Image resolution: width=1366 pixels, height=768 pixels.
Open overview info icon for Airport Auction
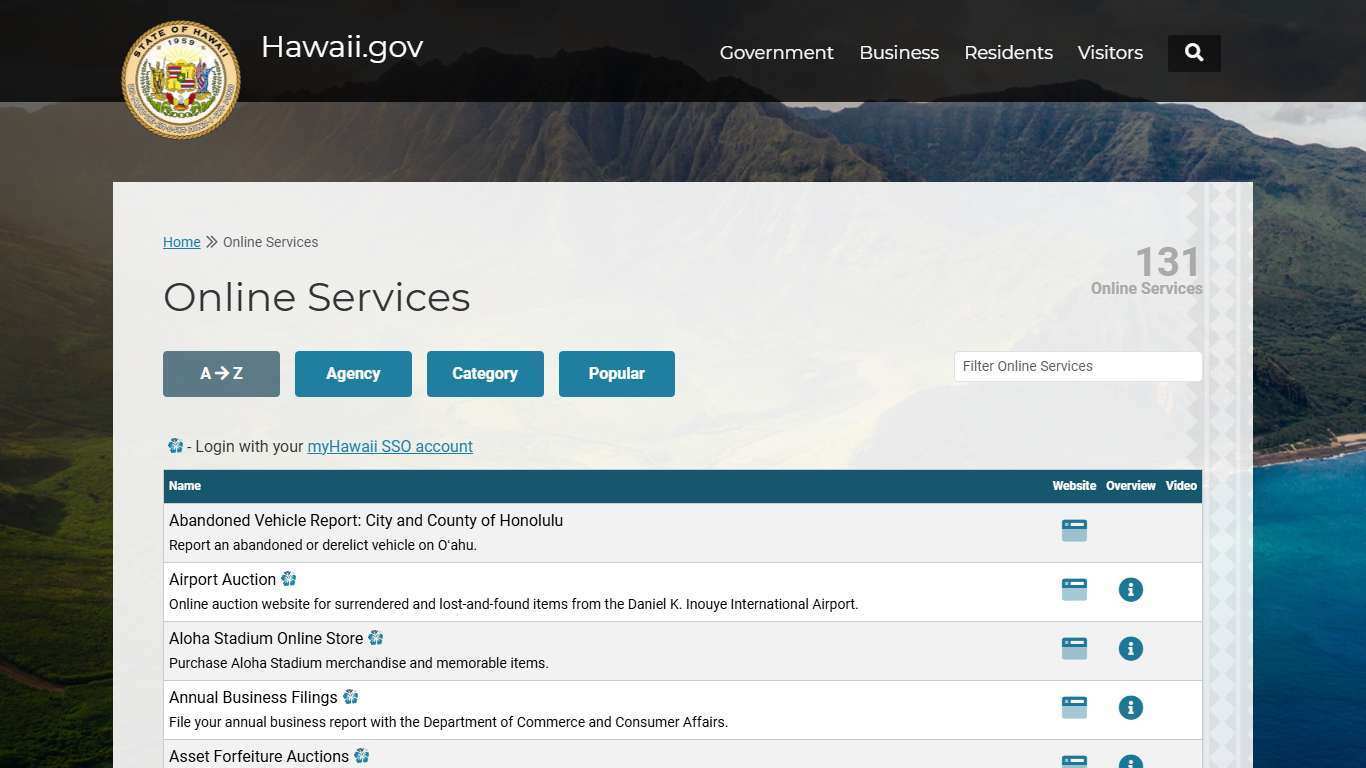tap(1130, 589)
